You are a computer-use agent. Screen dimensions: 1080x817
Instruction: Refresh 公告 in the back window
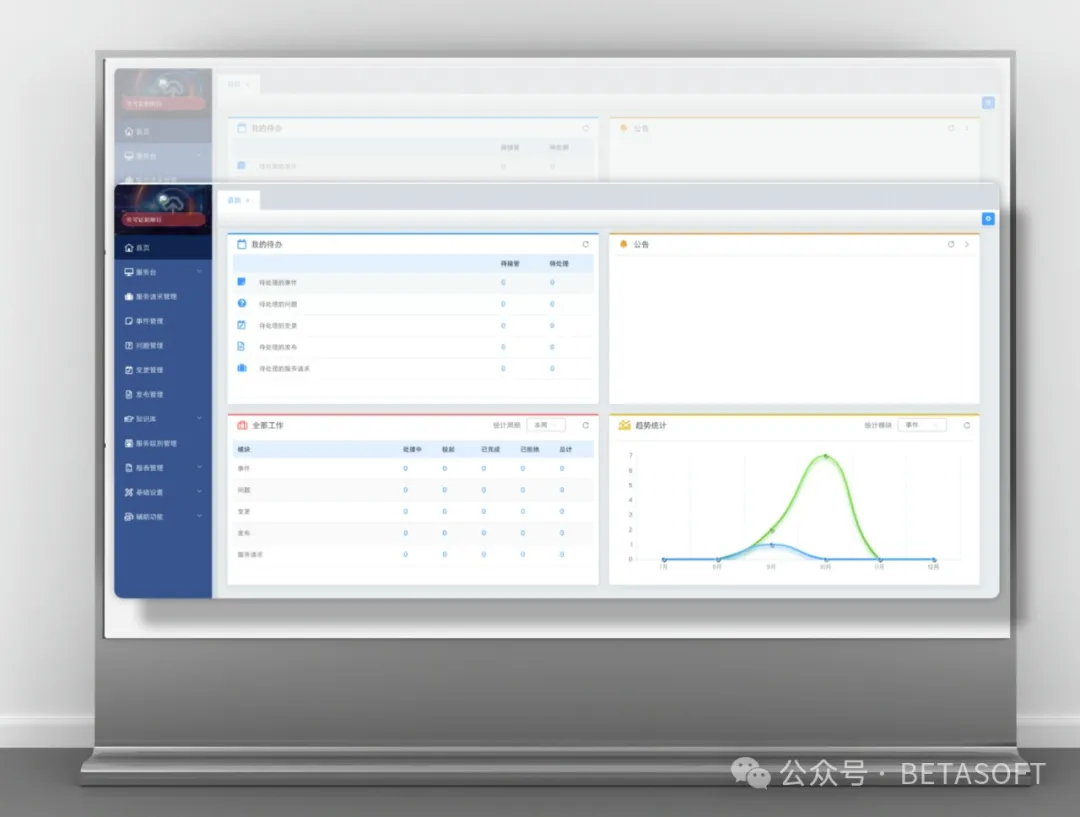tap(951, 128)
